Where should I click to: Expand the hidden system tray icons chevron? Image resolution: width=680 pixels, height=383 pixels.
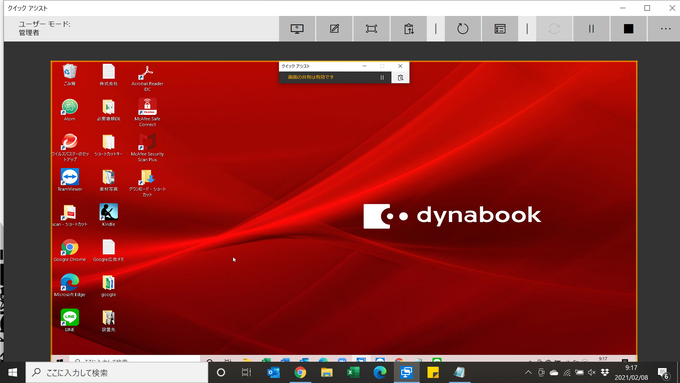[528, 373]
